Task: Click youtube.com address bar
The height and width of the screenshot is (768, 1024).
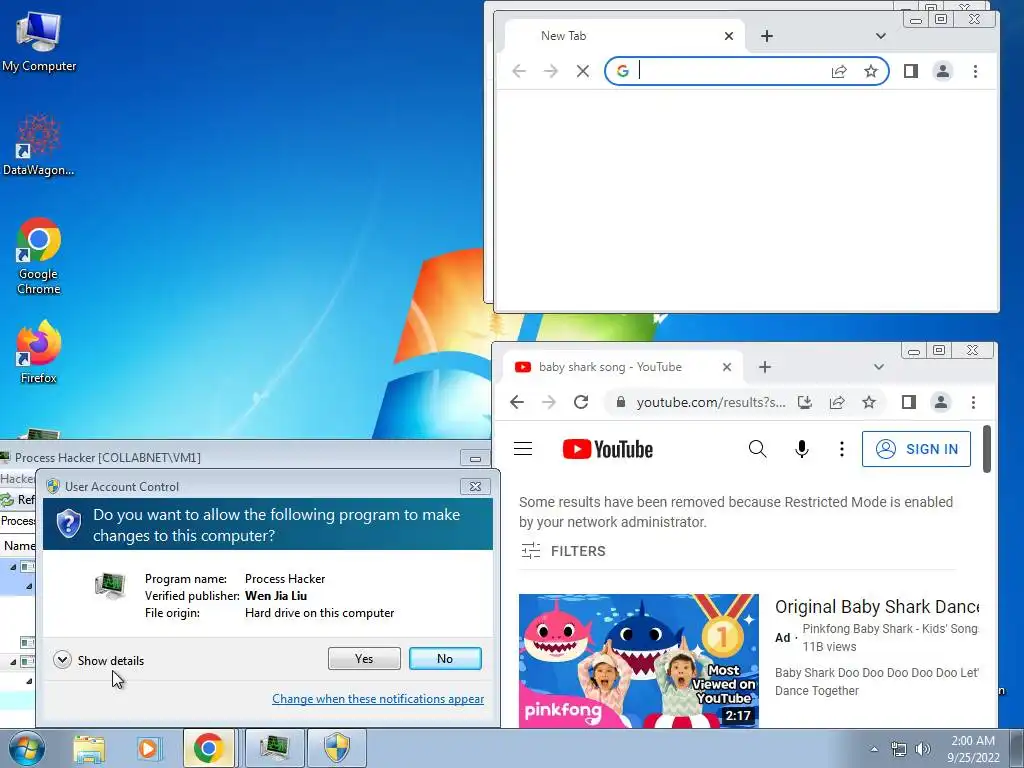Action: coord(711,402)
